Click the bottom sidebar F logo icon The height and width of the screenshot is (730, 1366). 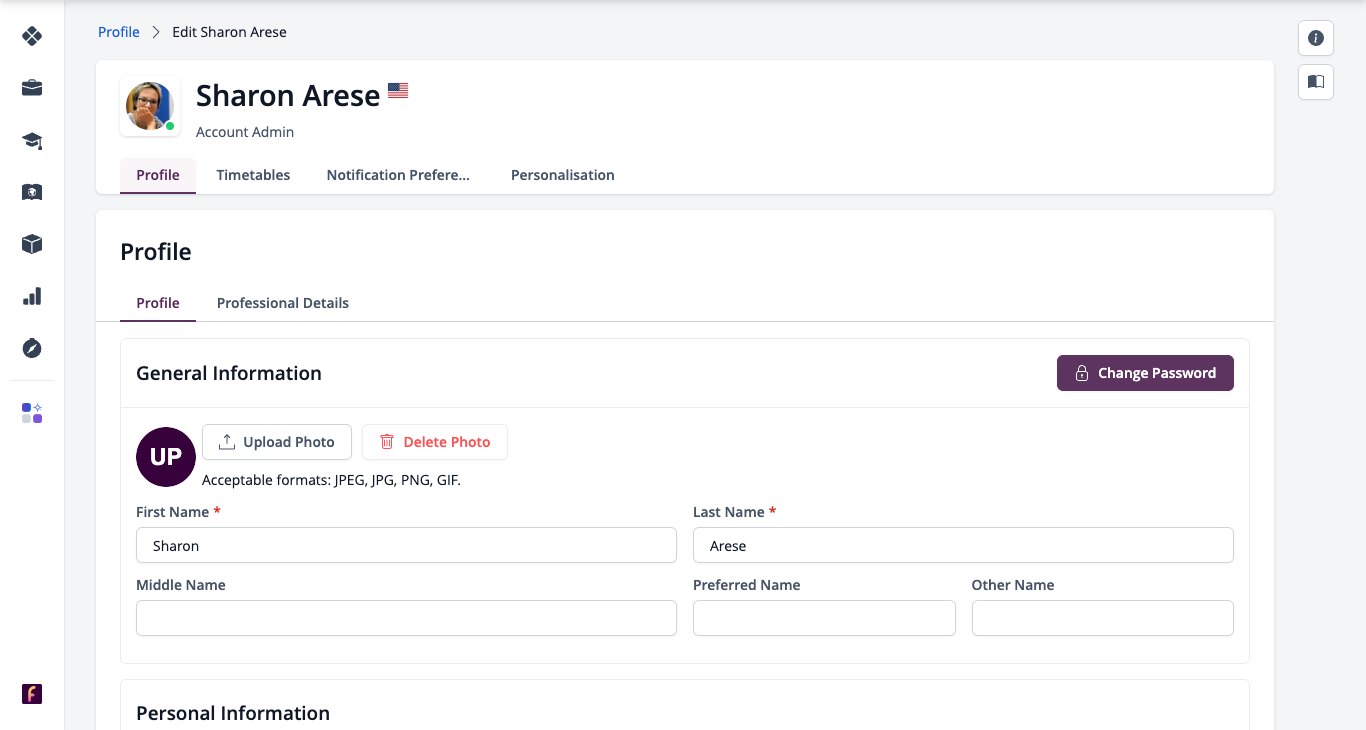click(x=32, y=694)
